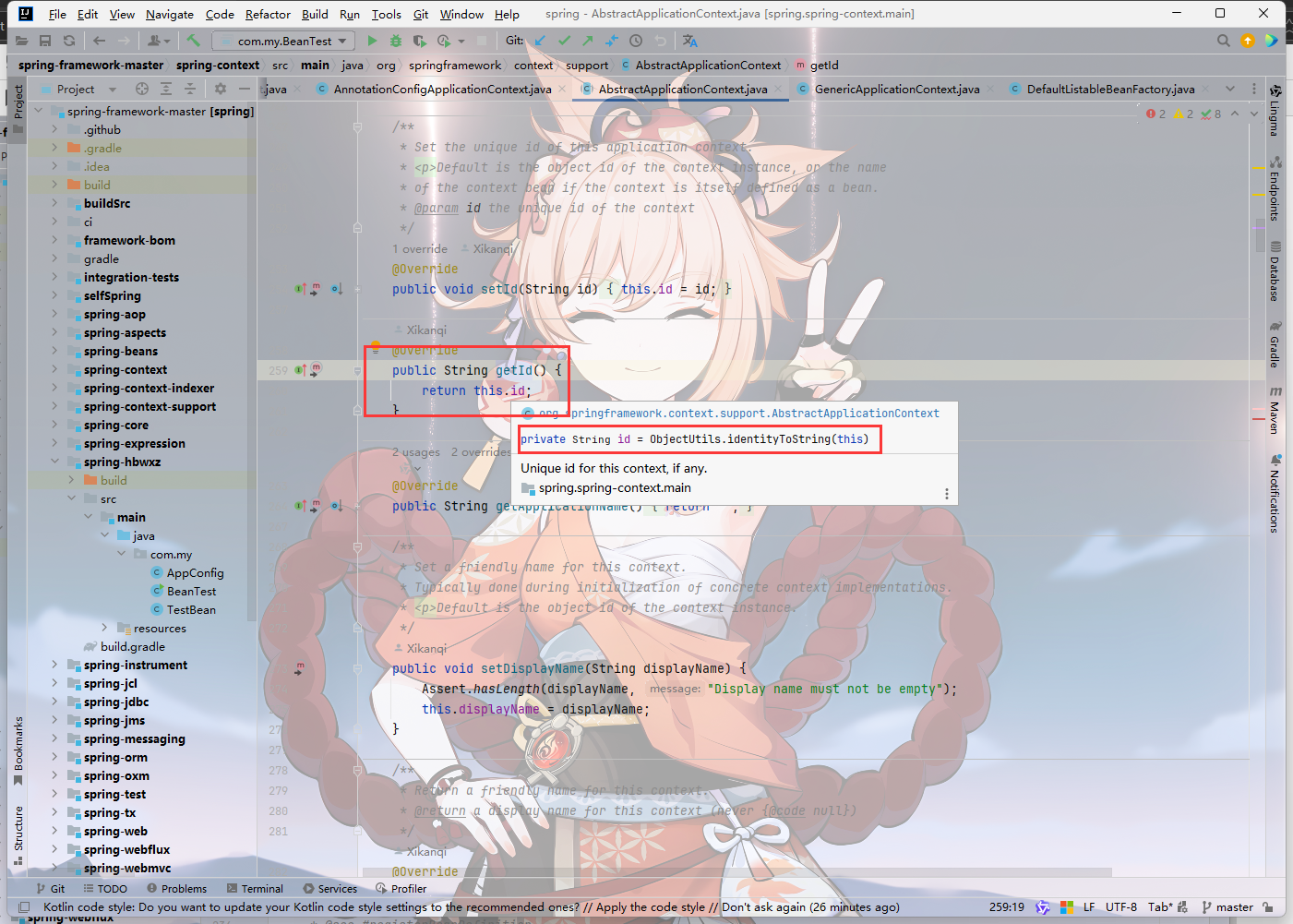The image size is (1293, 924).
Task: Hide the Project panel with minus icon
Action: 244,89
